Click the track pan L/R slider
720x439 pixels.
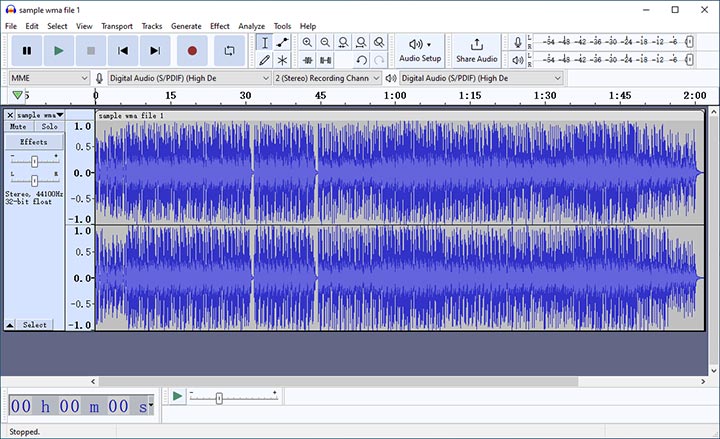[34, 180]
